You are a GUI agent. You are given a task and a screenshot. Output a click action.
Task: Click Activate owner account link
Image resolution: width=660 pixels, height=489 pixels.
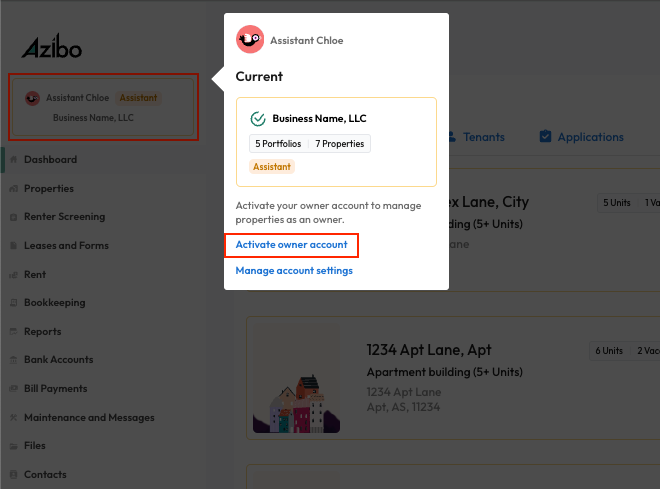point(291,244)
